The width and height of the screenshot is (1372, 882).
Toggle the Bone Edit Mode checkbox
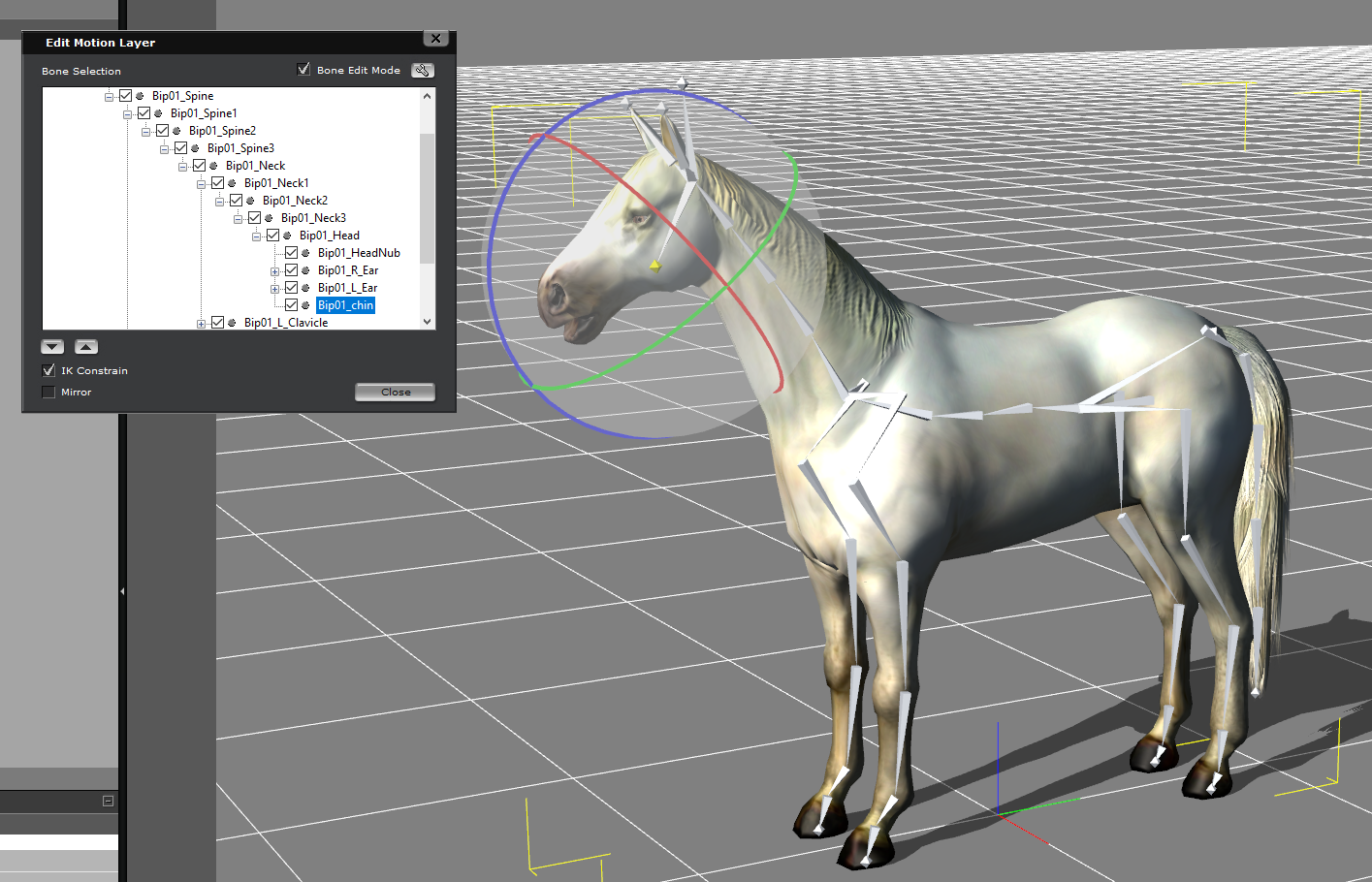(x=303, y=70)
